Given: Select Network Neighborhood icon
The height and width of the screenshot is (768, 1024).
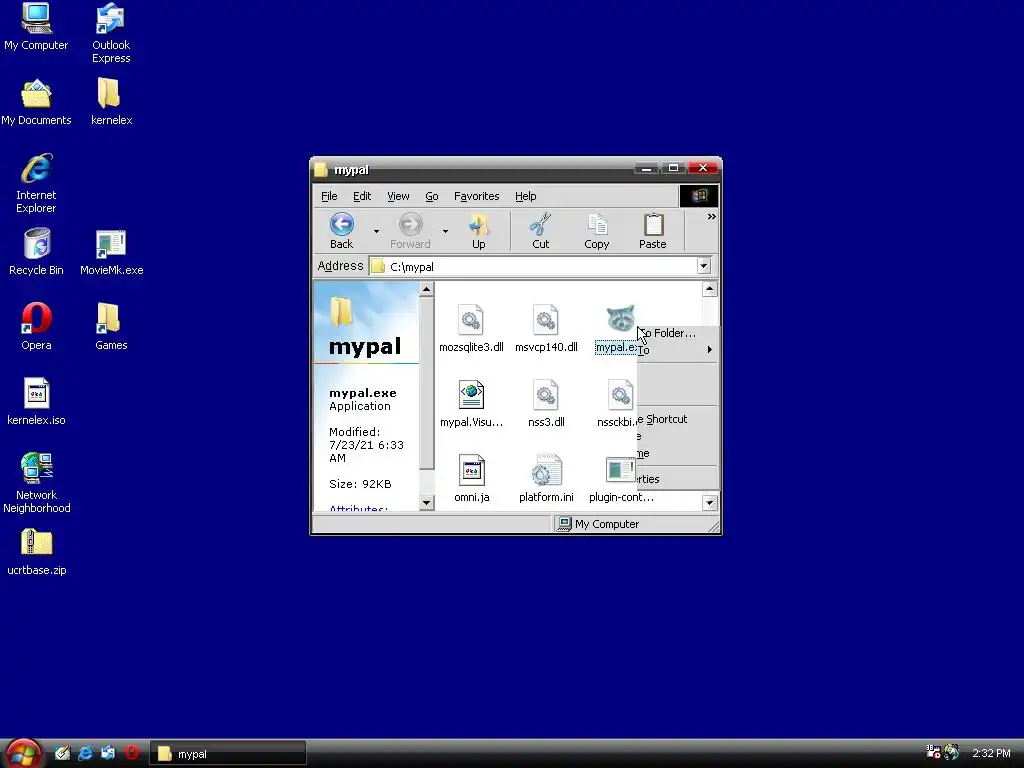Looking at the screenshot, I should (36, 483).
